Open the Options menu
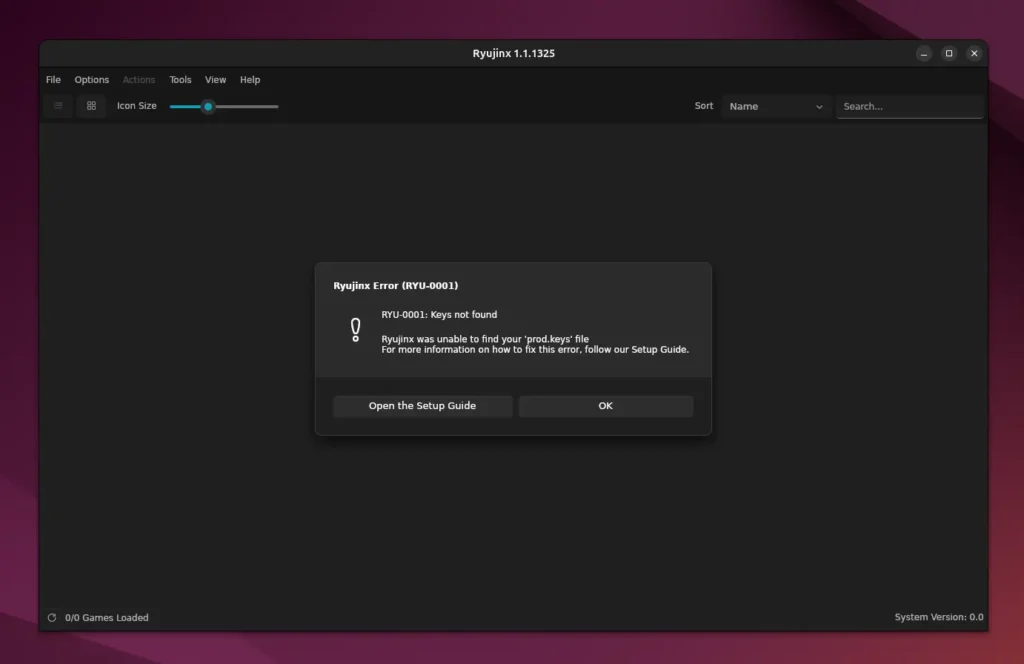The height and width of the screenshot is (664, 1024). click(x=92, y=80)
